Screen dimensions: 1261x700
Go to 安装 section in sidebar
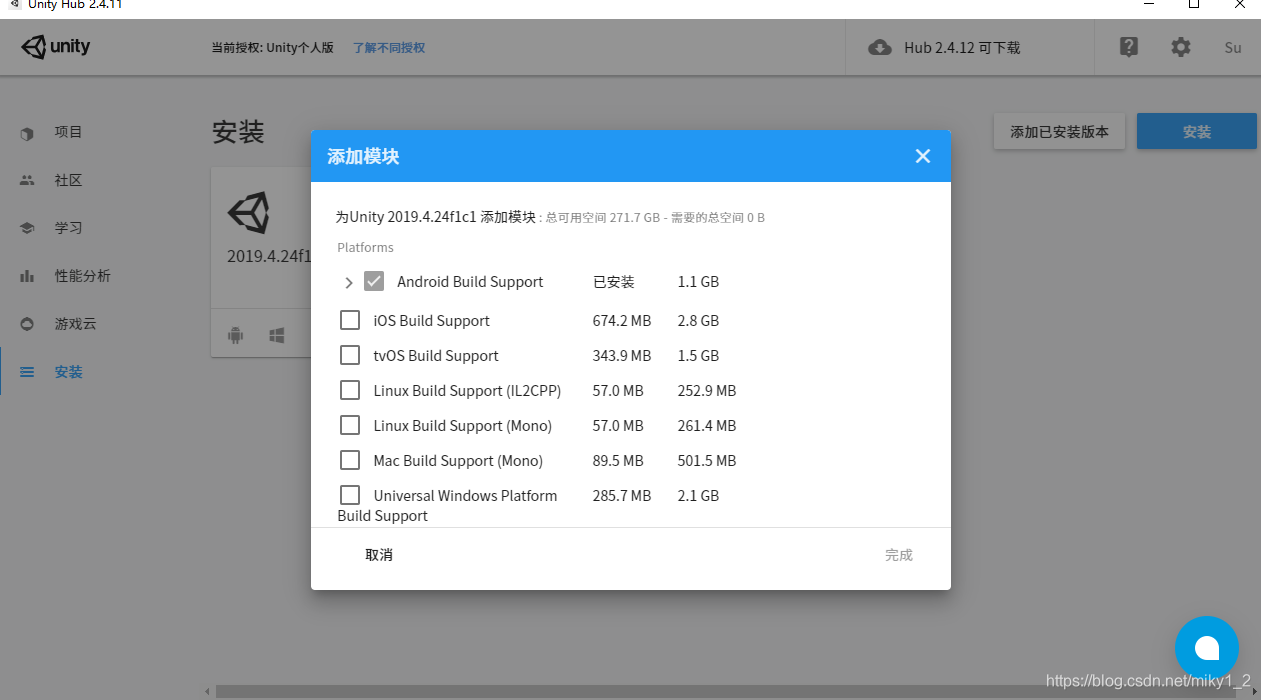69,372
